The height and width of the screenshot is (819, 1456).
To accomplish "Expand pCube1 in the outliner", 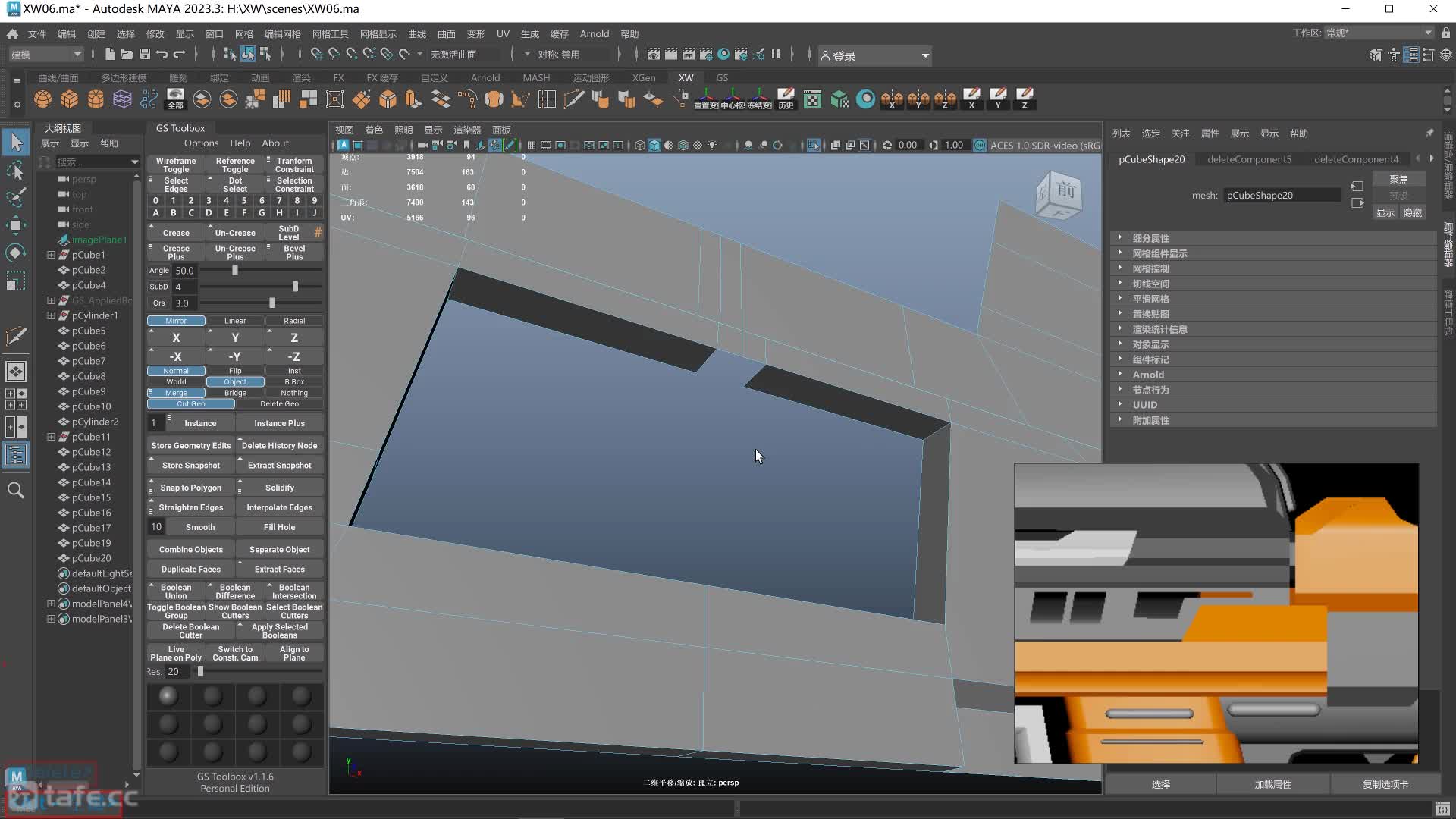I will tap(51, 255).
